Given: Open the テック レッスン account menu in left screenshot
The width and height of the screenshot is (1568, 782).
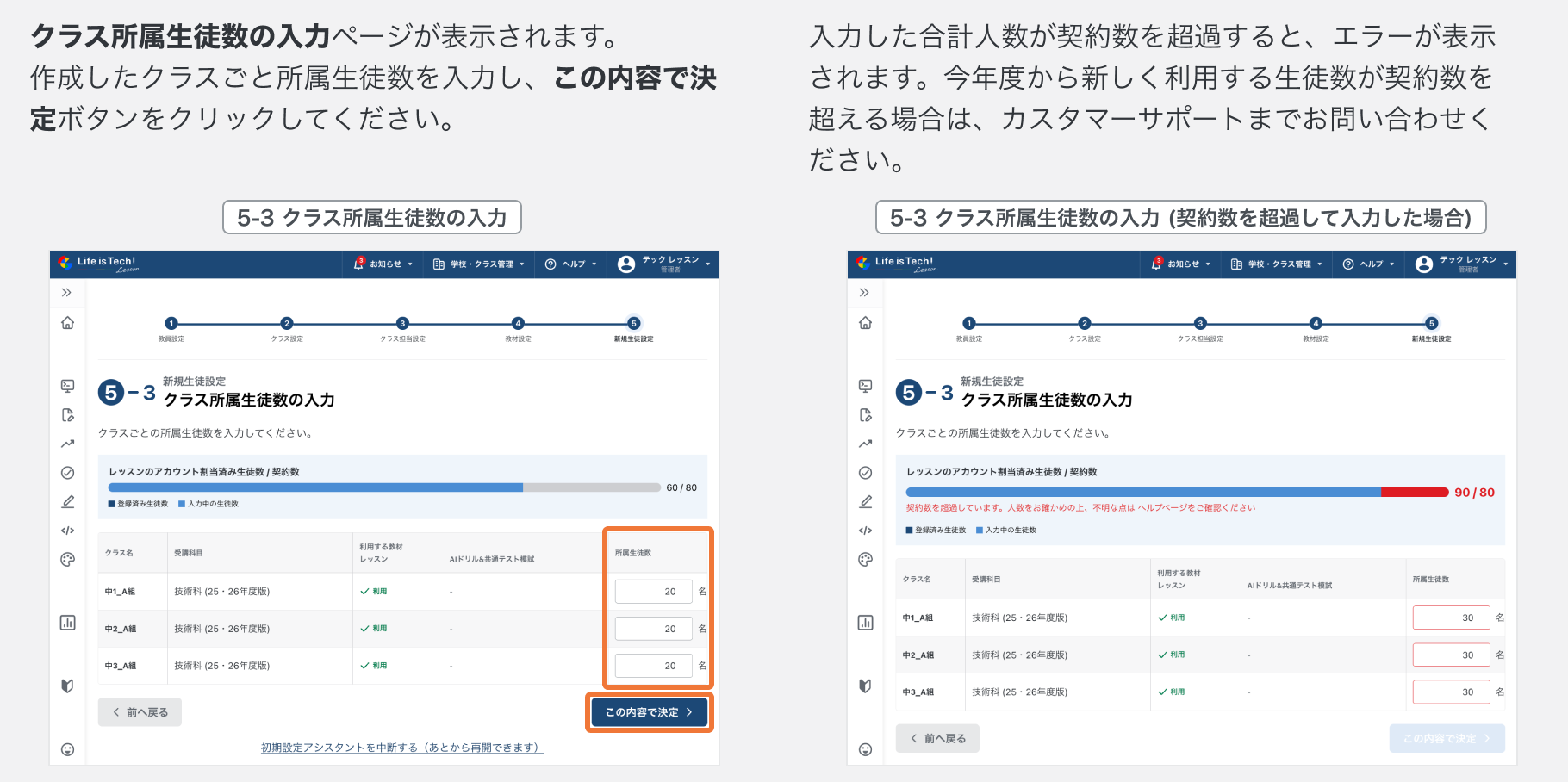Looking at the screenshot, I should point(664,264).
